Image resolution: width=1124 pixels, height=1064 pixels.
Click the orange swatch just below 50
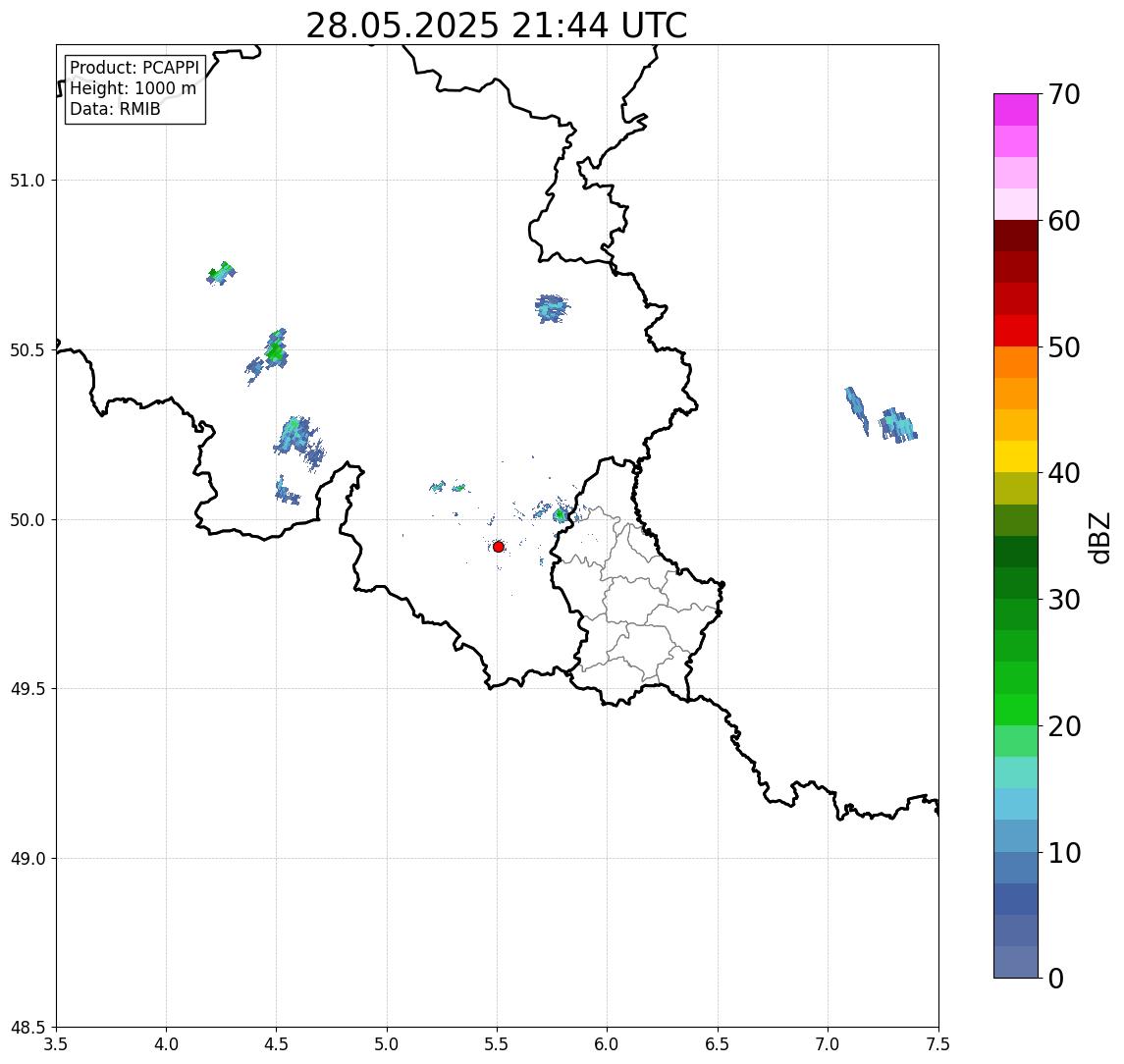click(1016, 362)
